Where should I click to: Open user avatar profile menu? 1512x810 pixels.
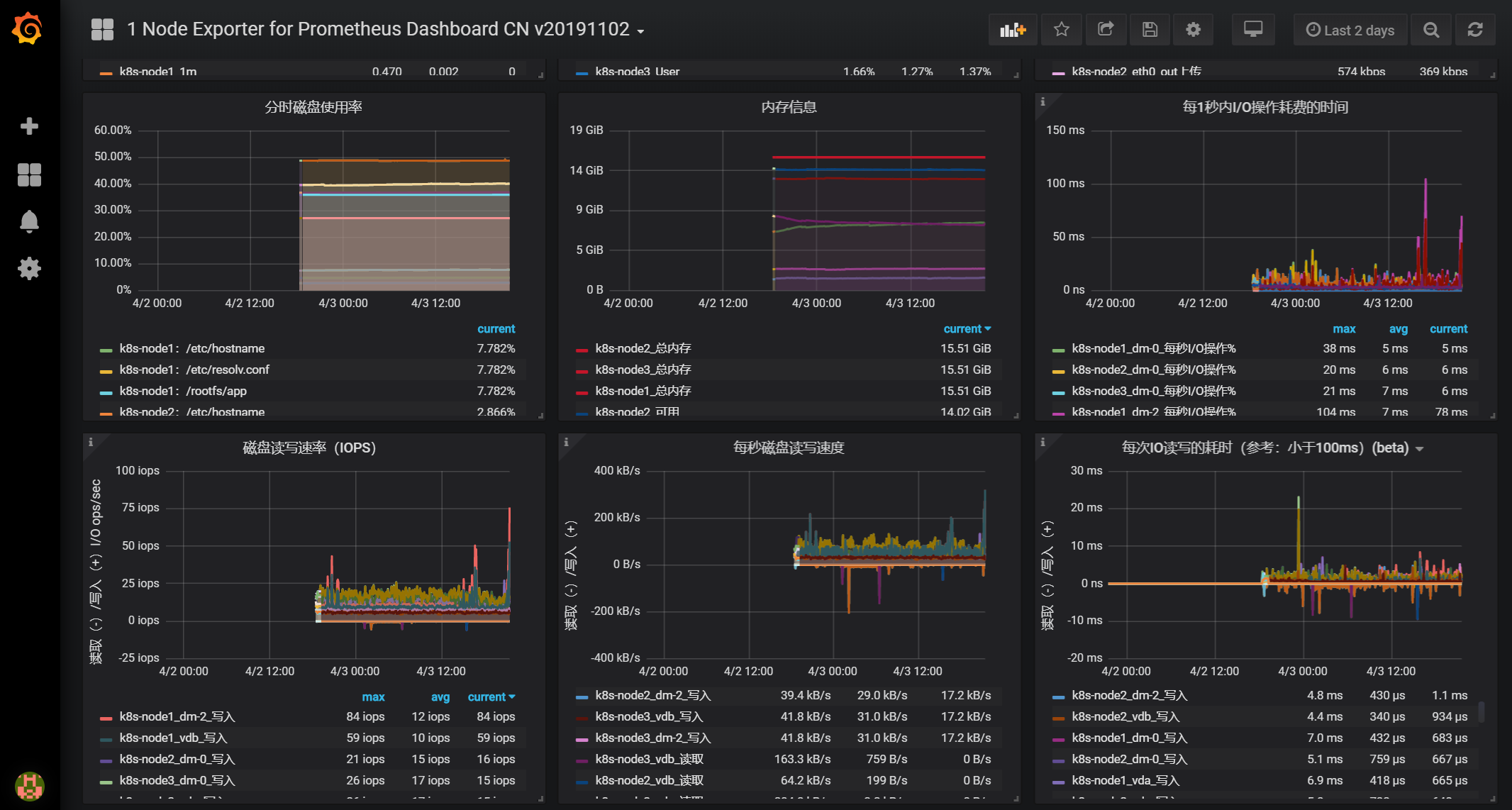(x=30, y=786)
